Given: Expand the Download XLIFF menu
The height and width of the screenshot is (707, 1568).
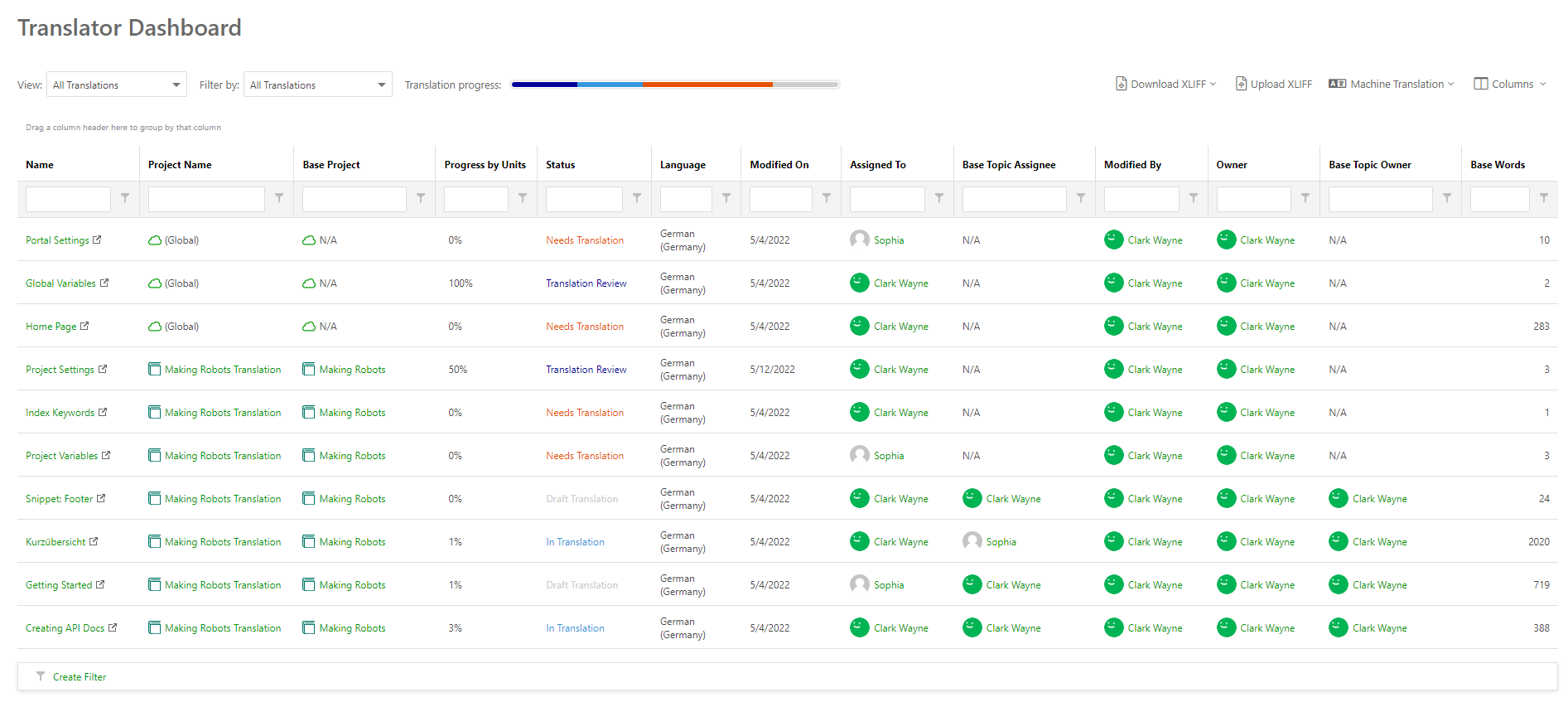Looking at the screenshot, I should point(1165,84).
